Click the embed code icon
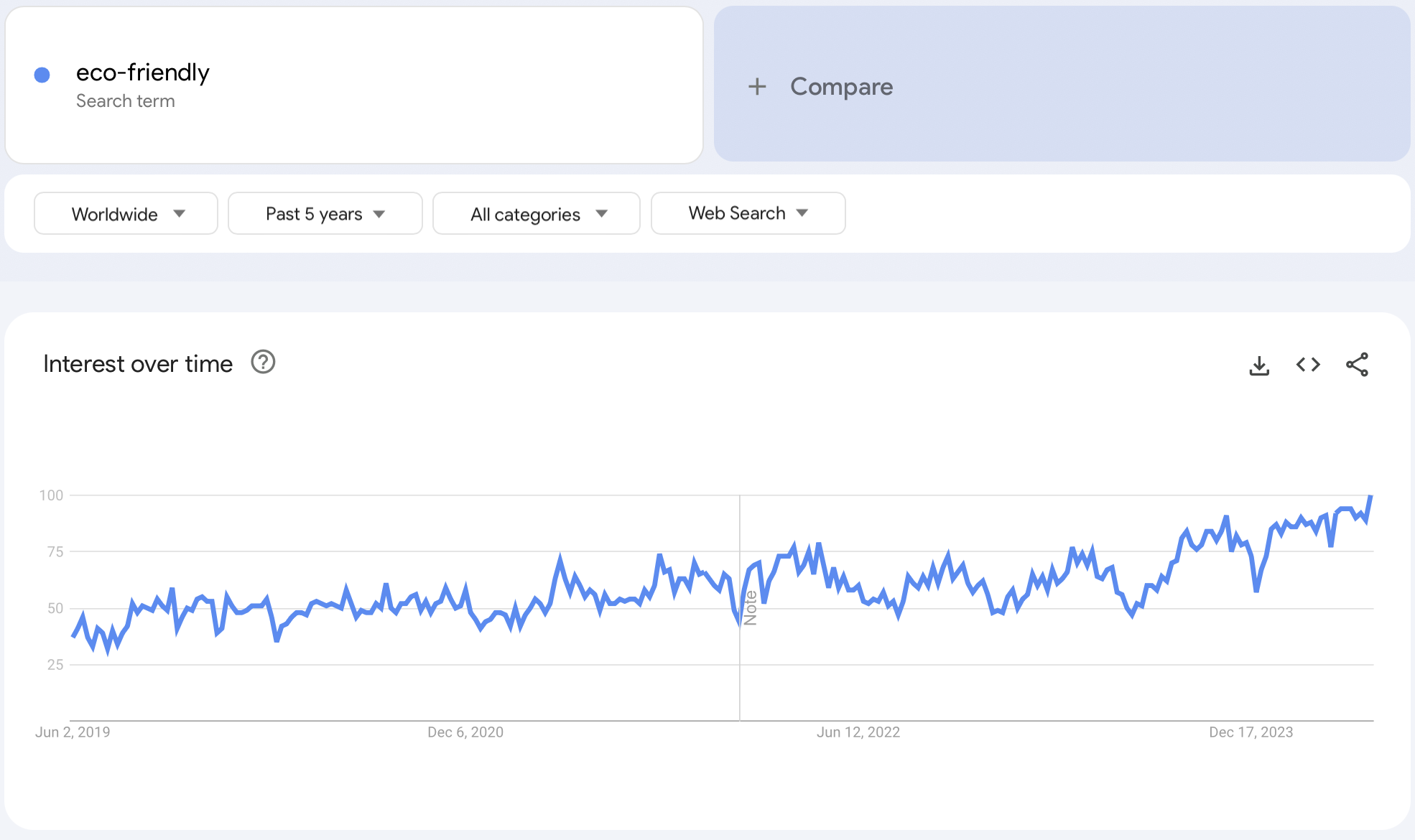The height and width of the screenshot is (840, 1415). 1308,365
